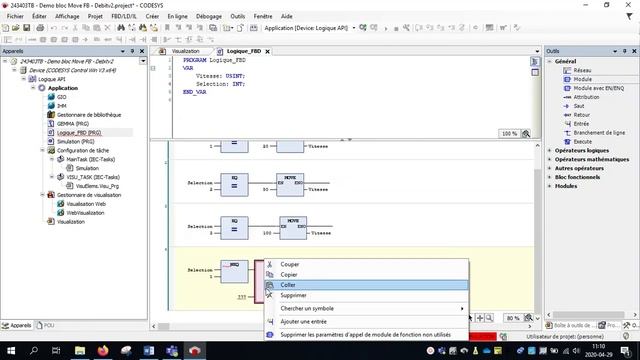This screenshot has height=360, width=640.
Task: Collapse the MainTask (IEC-Tasks) node
Action: 52,159
